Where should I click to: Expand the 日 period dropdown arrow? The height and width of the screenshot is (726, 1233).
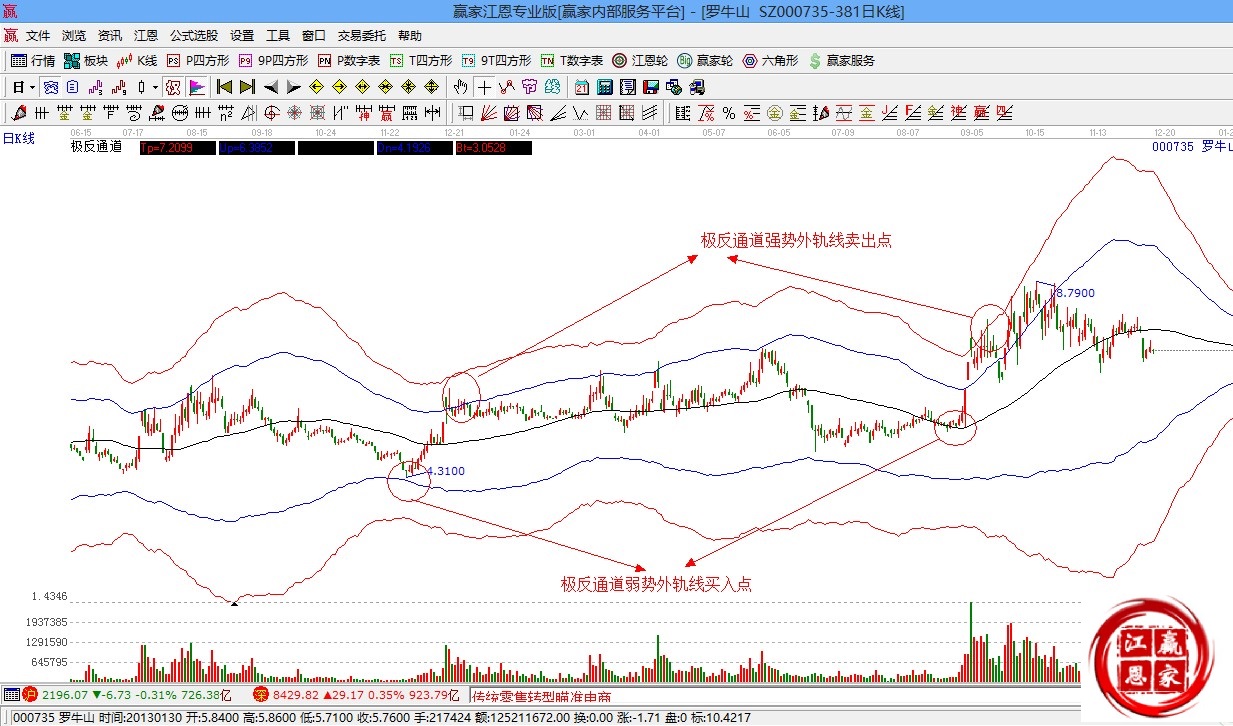point(32,87)
